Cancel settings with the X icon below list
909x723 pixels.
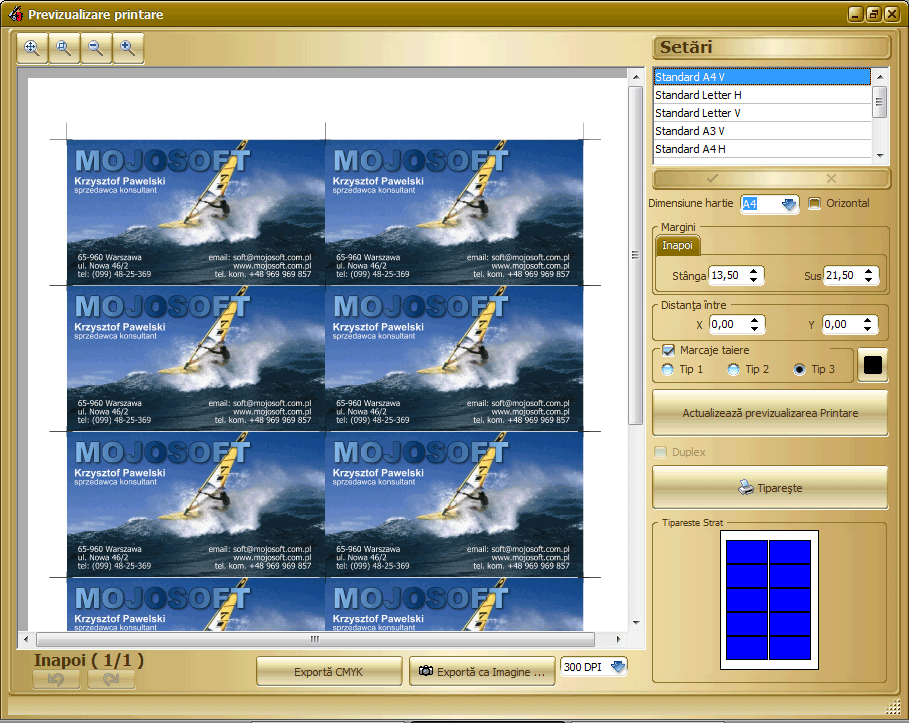[x=831, y=179]
